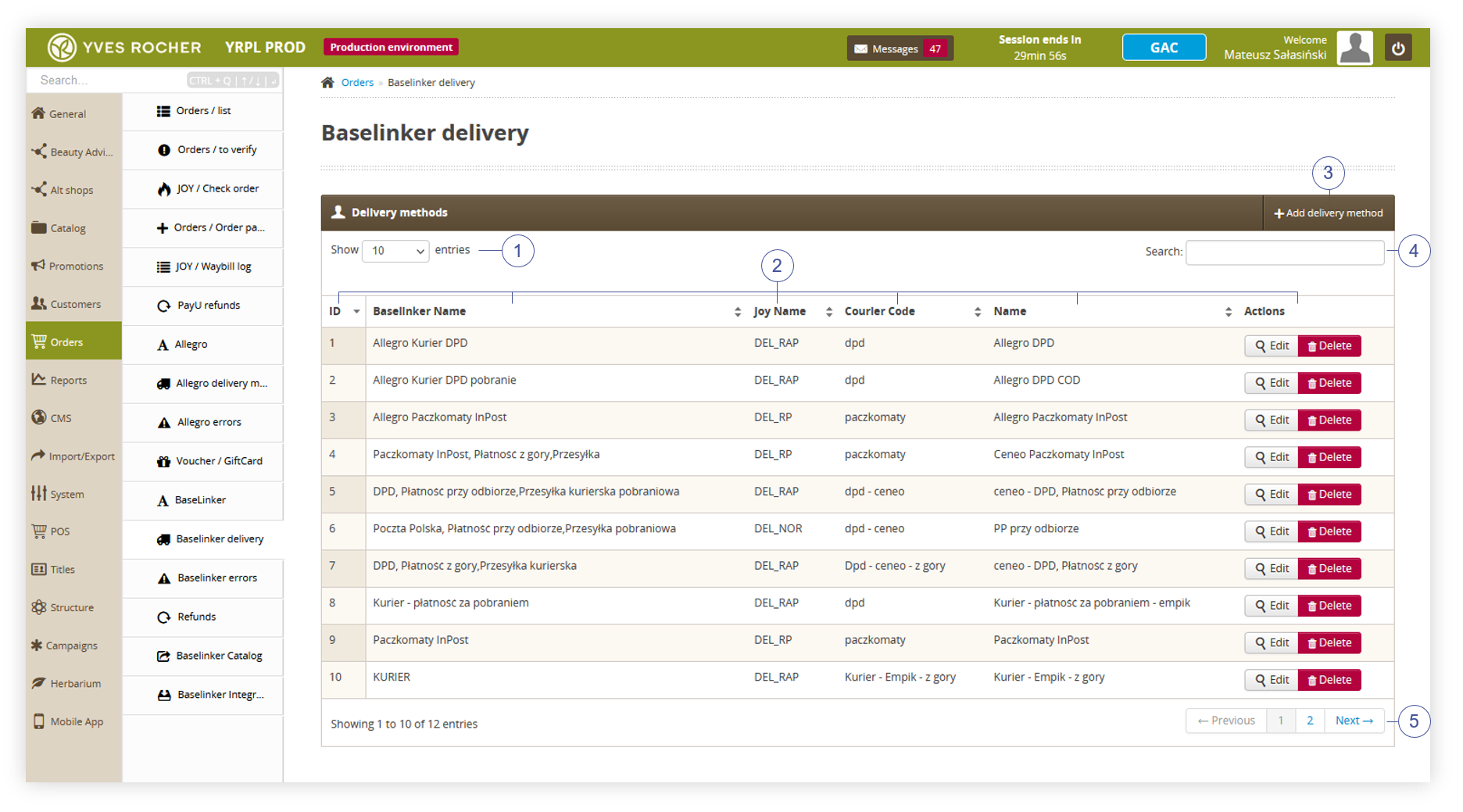Viewport: 1463px width, 812px height.
Task: Click the Titles icon
Action: coord(39,569)
